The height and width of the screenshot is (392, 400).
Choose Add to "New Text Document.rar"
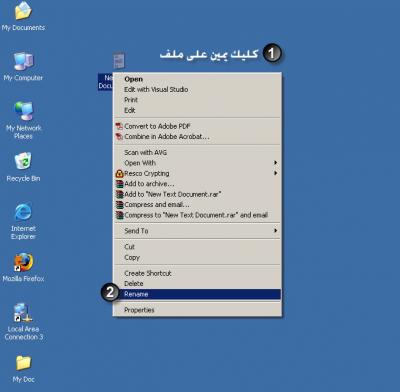(197, 194)
